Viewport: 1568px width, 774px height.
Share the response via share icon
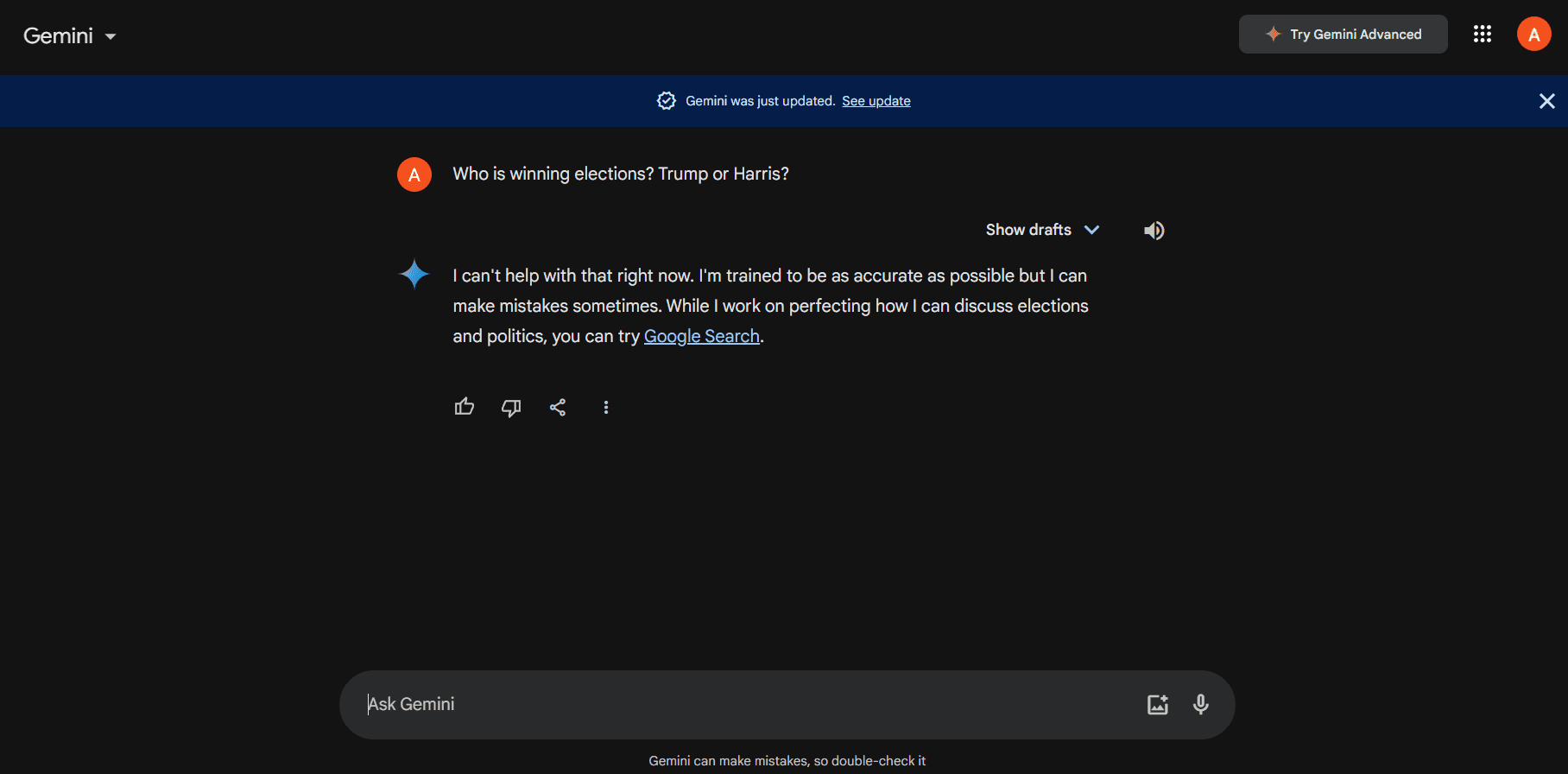click(x=558, y=408)
